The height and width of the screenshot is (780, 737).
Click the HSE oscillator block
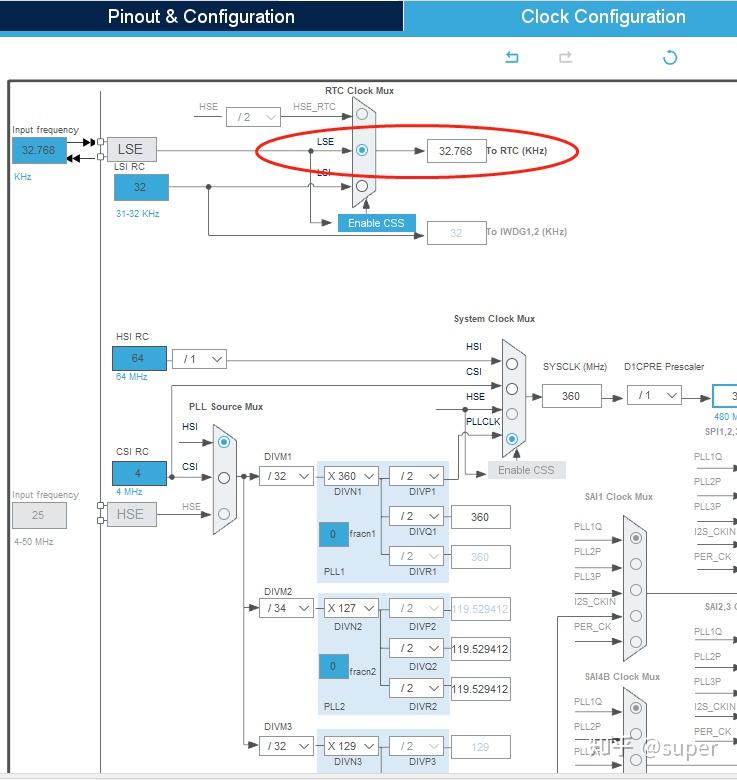132,514
